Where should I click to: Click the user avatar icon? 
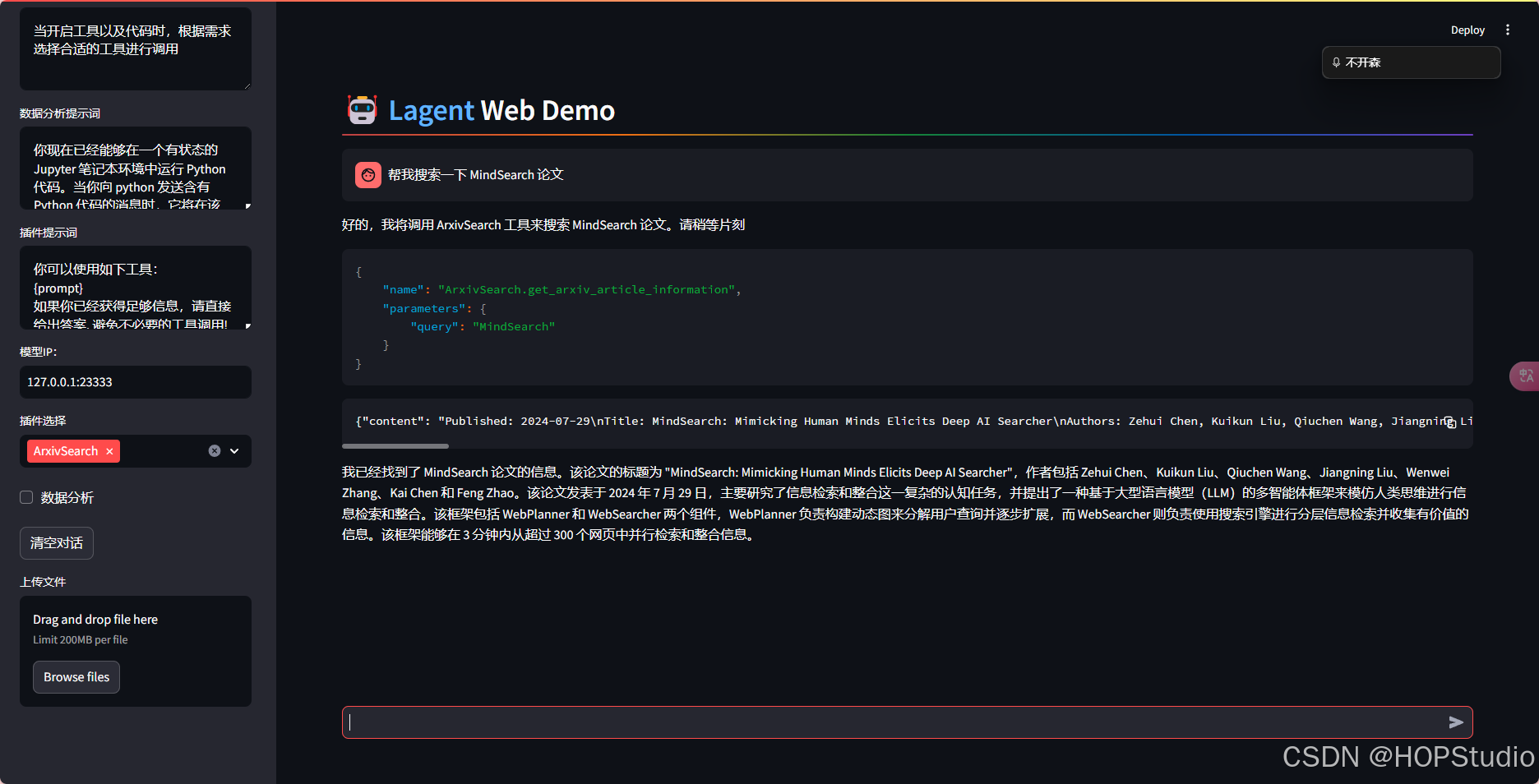(368, 175)
